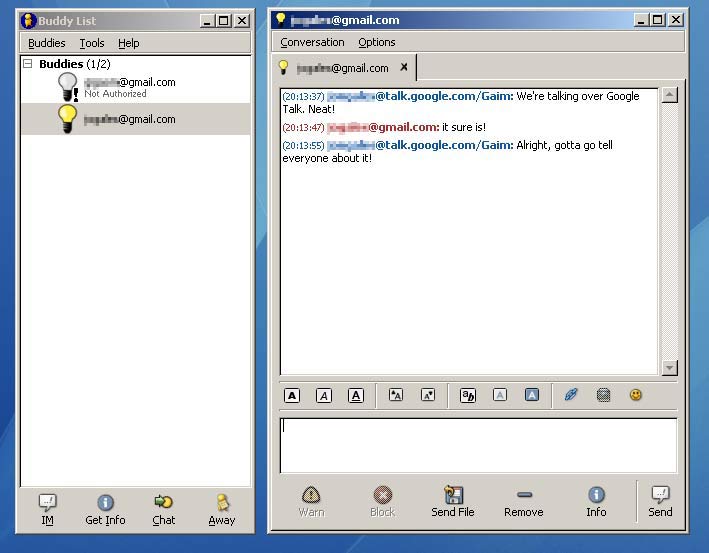Click the scroll up arrow in the chat history

click(669, 95)
